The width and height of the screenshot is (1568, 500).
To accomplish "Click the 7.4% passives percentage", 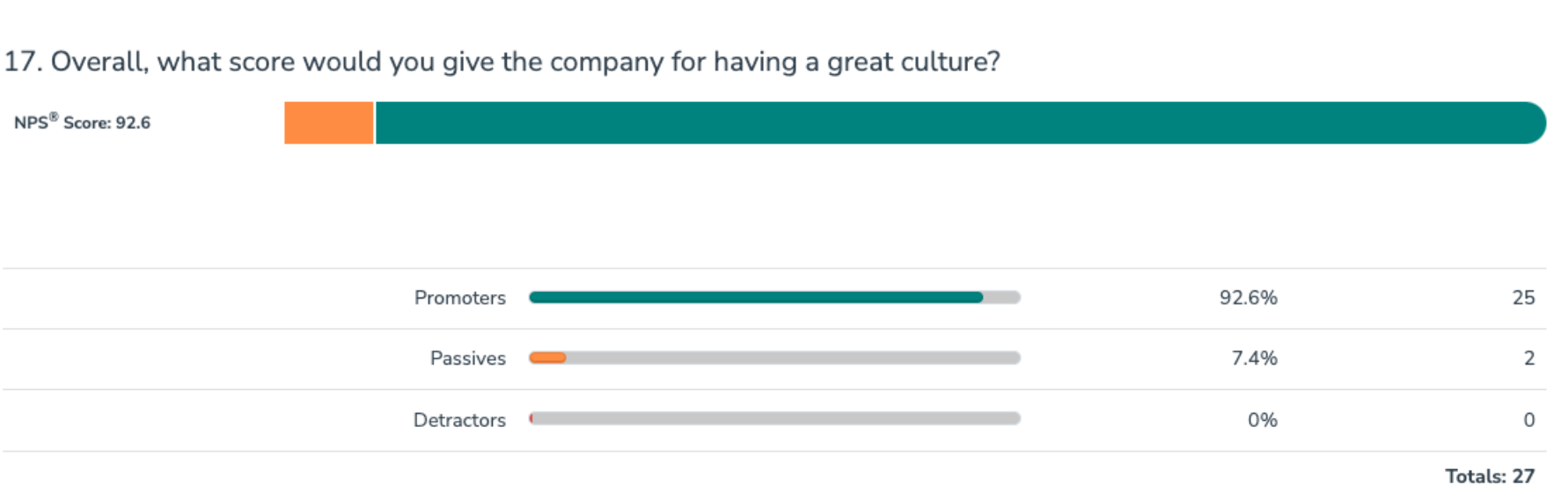I will coord(1254,358).
